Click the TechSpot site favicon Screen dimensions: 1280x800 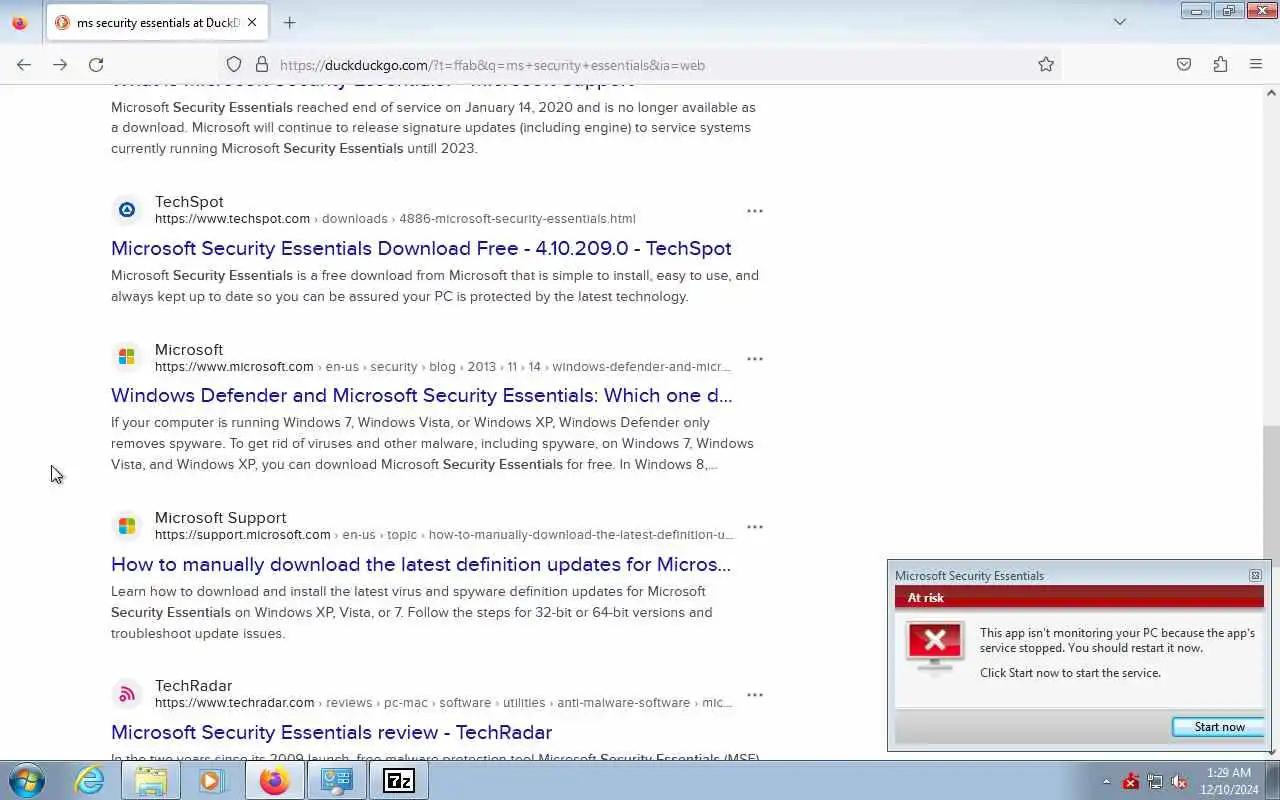click(x=127, y=210)
